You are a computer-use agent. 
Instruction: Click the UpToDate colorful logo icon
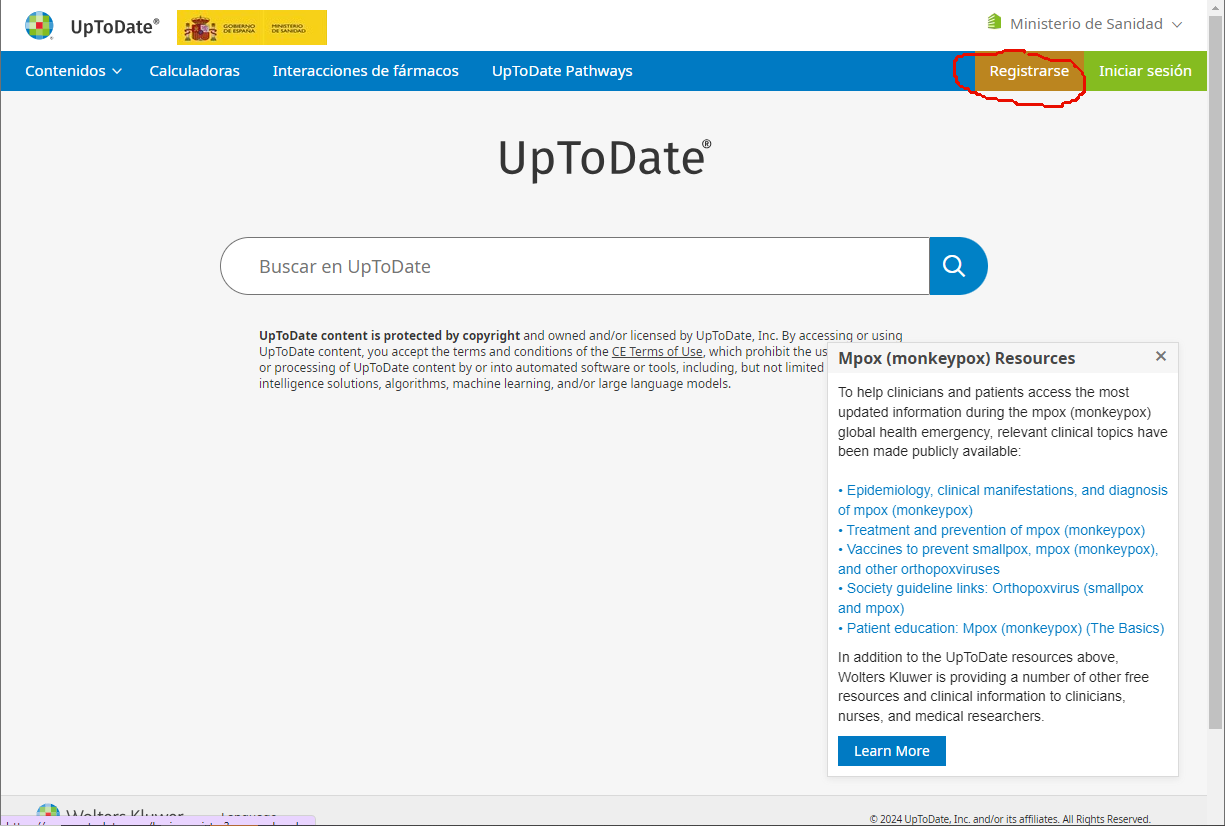39,26
